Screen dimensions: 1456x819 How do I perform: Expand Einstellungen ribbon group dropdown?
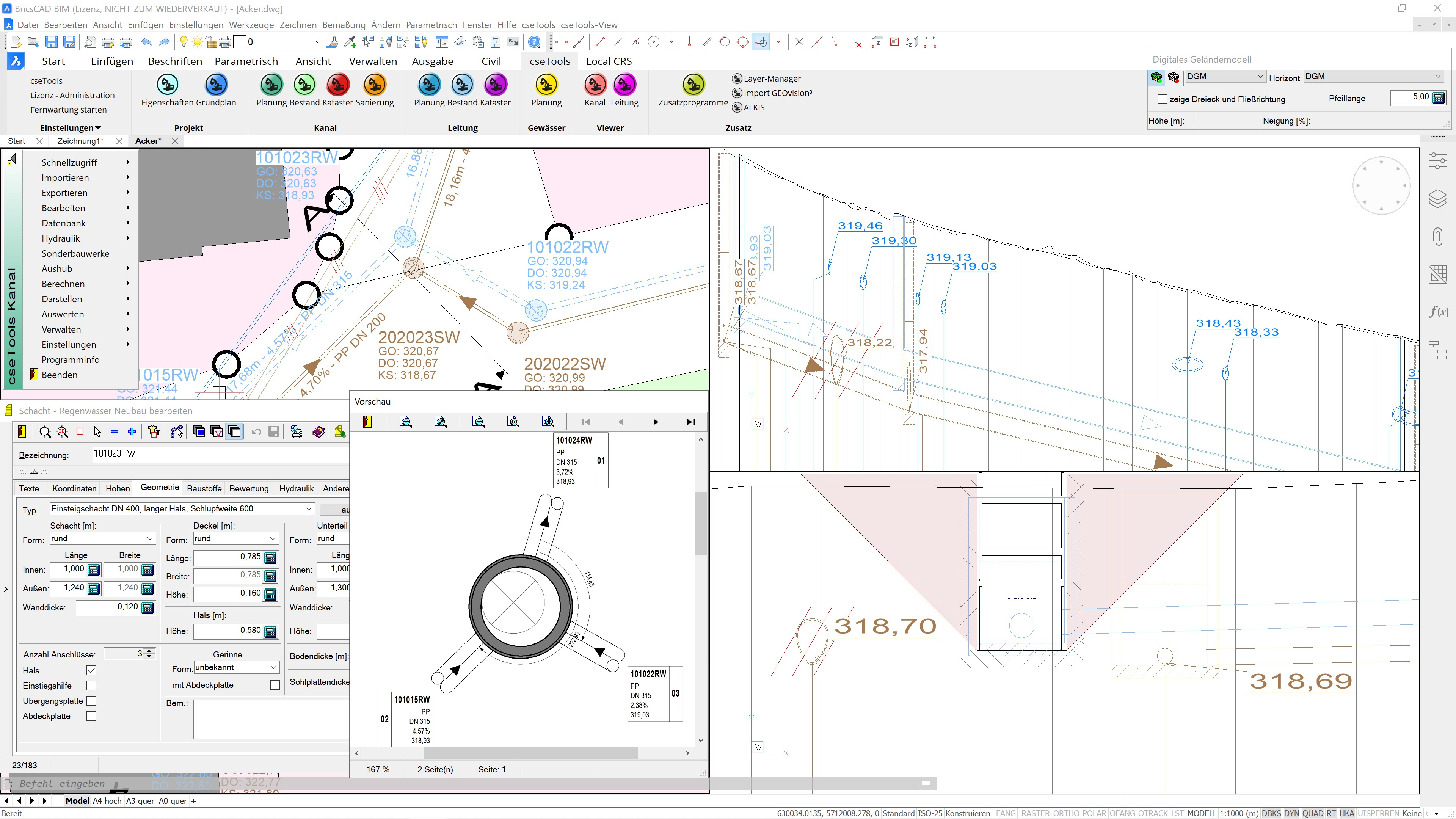click(x=71, y=128)
